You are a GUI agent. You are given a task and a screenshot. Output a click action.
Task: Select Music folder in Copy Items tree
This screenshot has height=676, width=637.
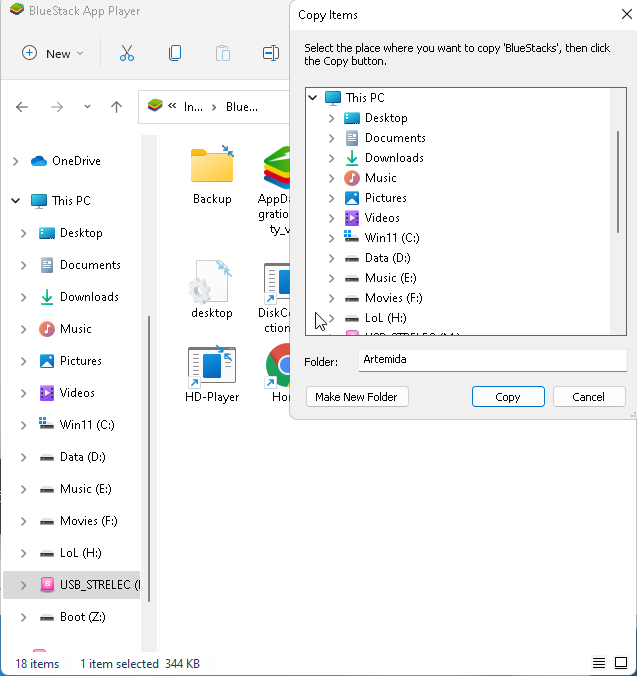coord(370,178)
